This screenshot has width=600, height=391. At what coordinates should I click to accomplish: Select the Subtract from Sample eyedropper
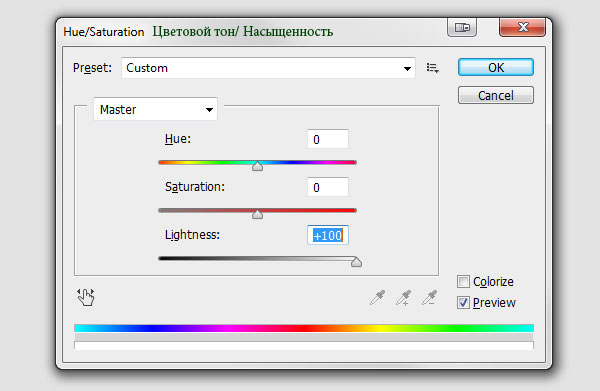tap(429, 298)
